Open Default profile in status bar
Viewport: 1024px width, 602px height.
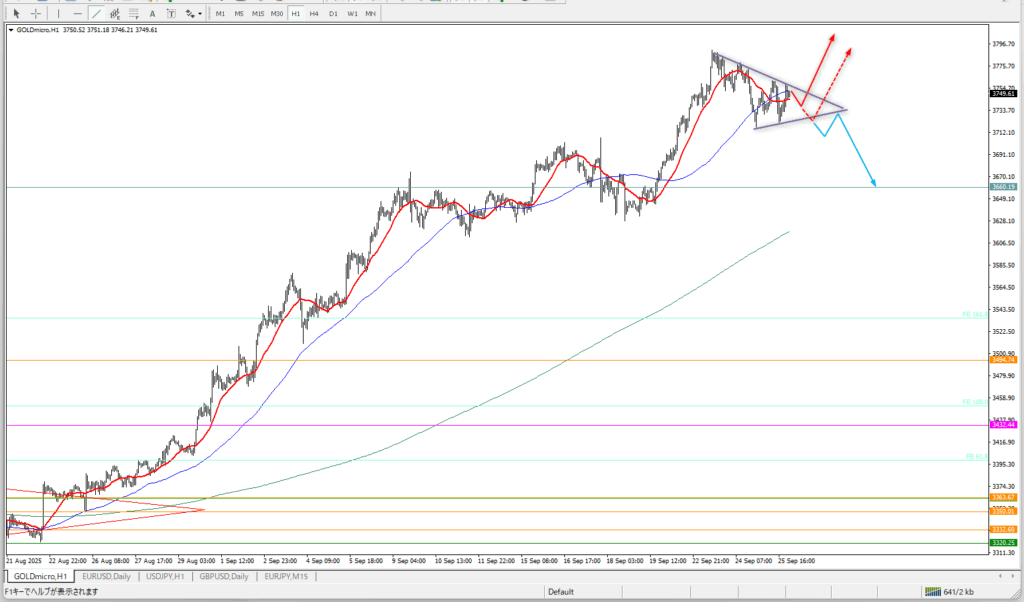point(560,592)
